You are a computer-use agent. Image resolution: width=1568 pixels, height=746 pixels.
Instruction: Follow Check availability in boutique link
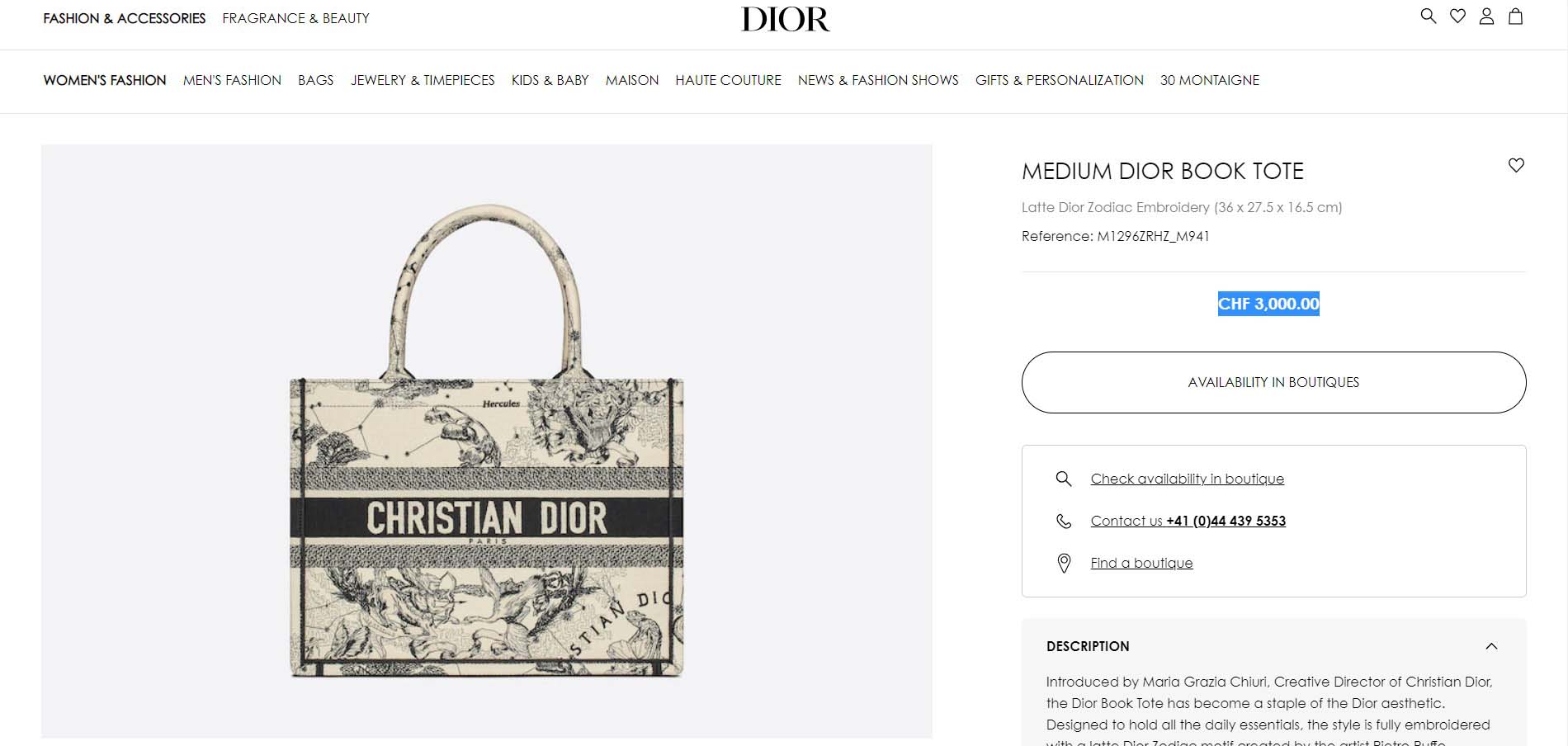[x=1187, y=479]
